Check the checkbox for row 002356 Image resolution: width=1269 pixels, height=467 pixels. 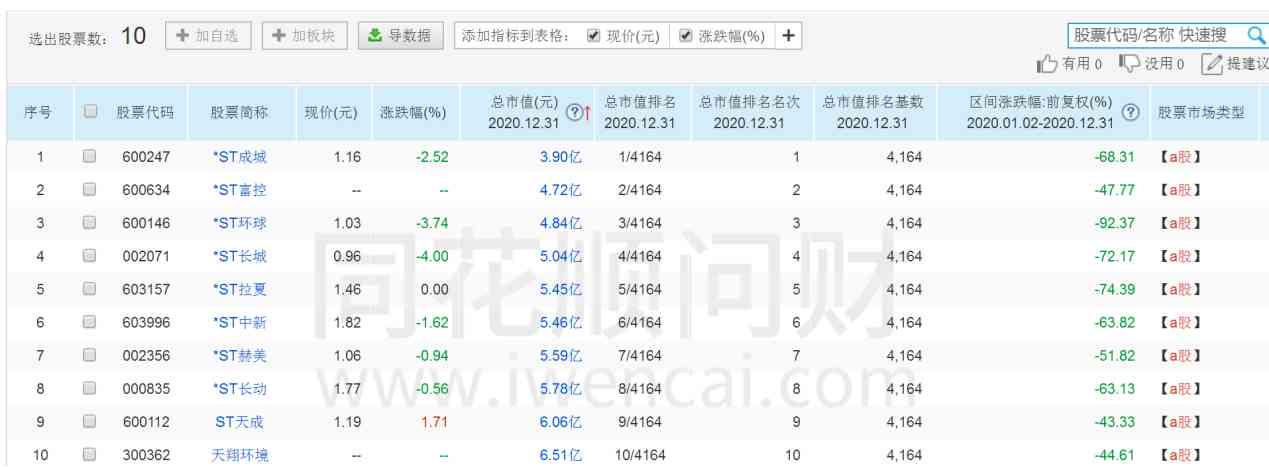89,355
